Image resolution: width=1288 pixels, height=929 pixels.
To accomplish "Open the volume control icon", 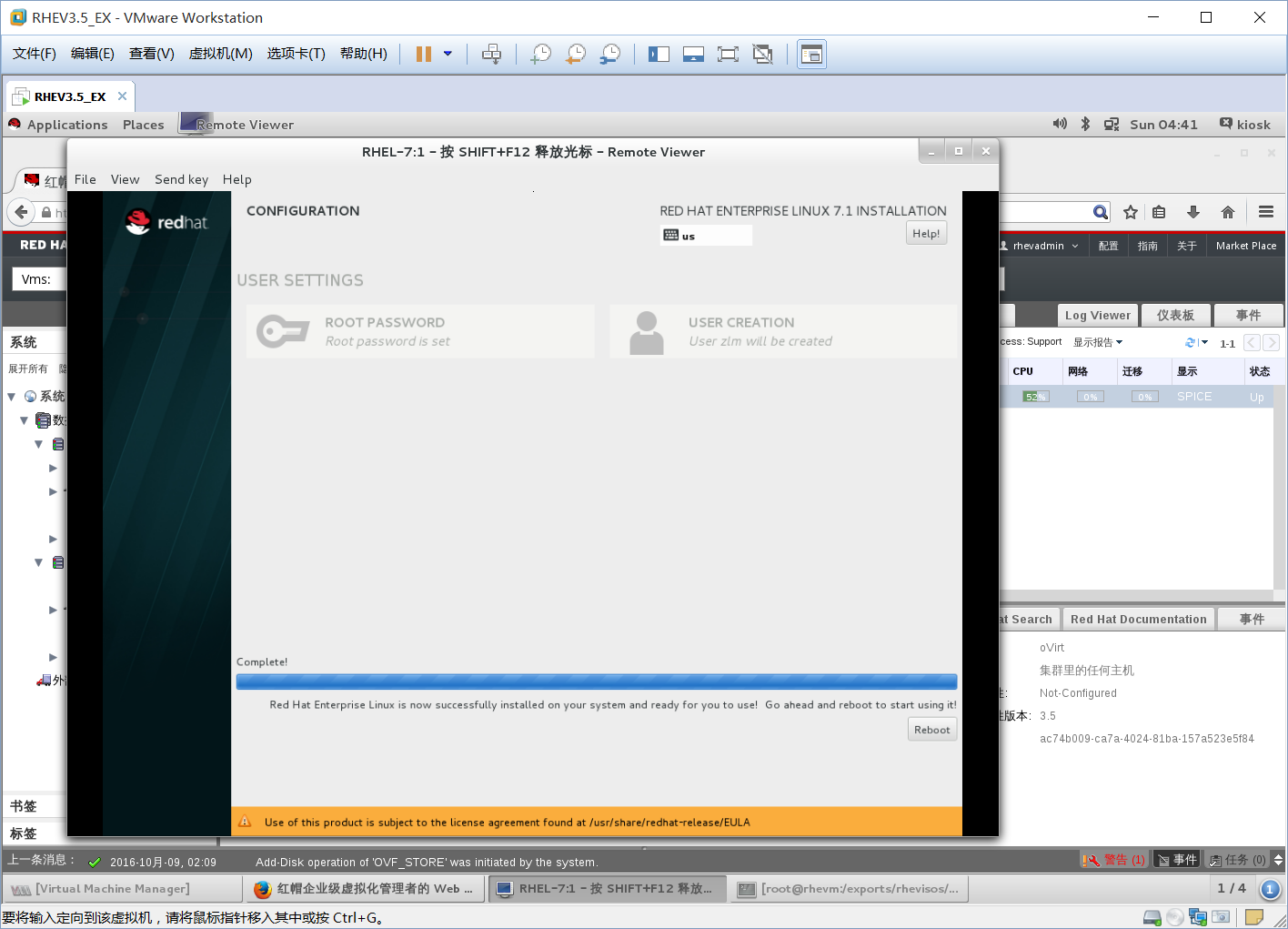I will click(x=1060, y=124).
